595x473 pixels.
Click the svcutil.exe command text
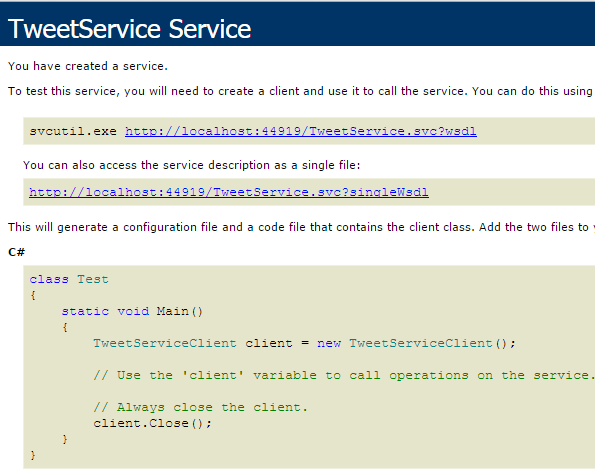73,131
